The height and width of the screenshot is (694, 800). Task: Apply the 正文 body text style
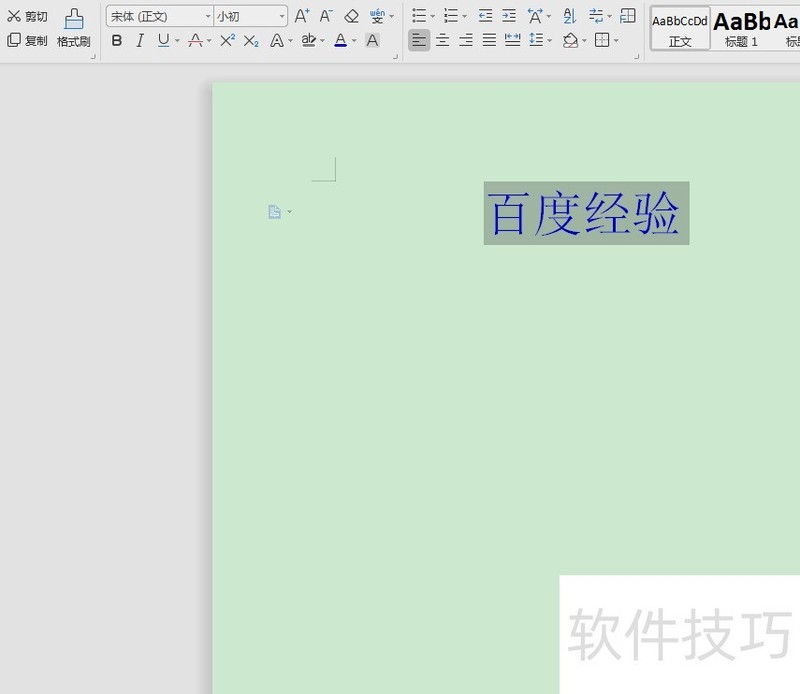coord(680,29)
